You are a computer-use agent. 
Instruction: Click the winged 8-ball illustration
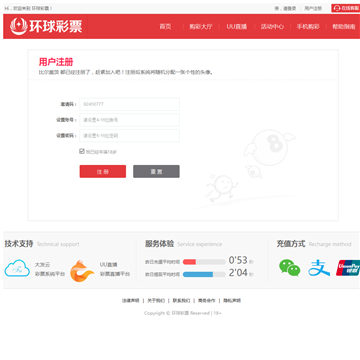[x=269, y=147]
